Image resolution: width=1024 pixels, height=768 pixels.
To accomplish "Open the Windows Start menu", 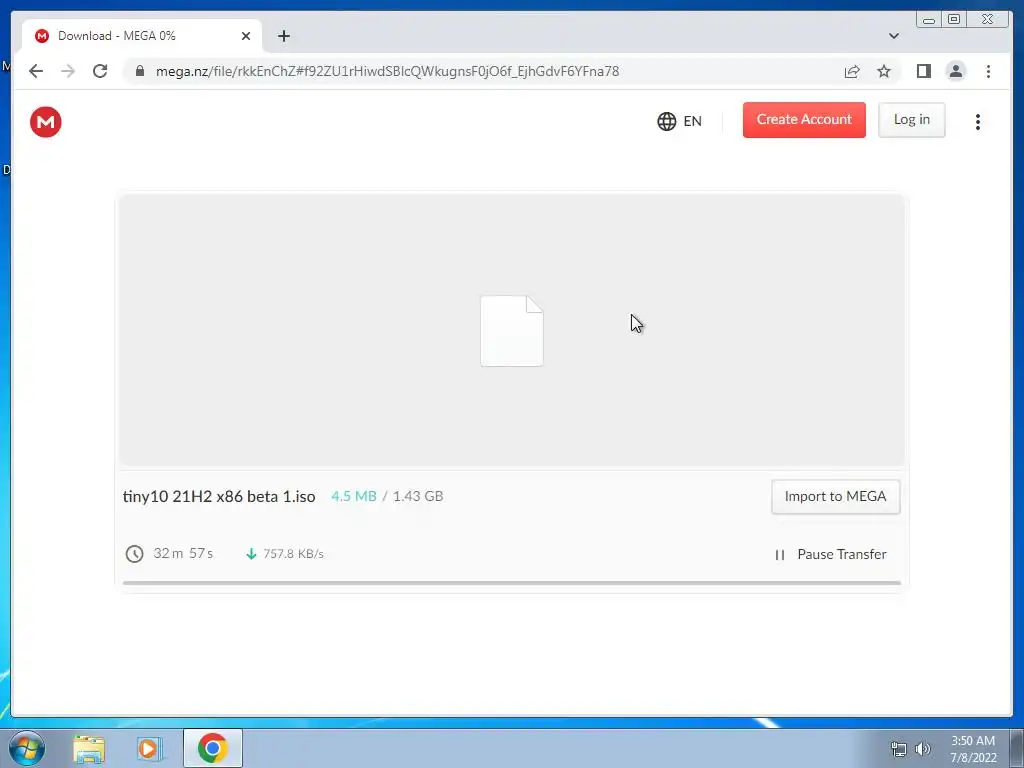I will point(27,748).
